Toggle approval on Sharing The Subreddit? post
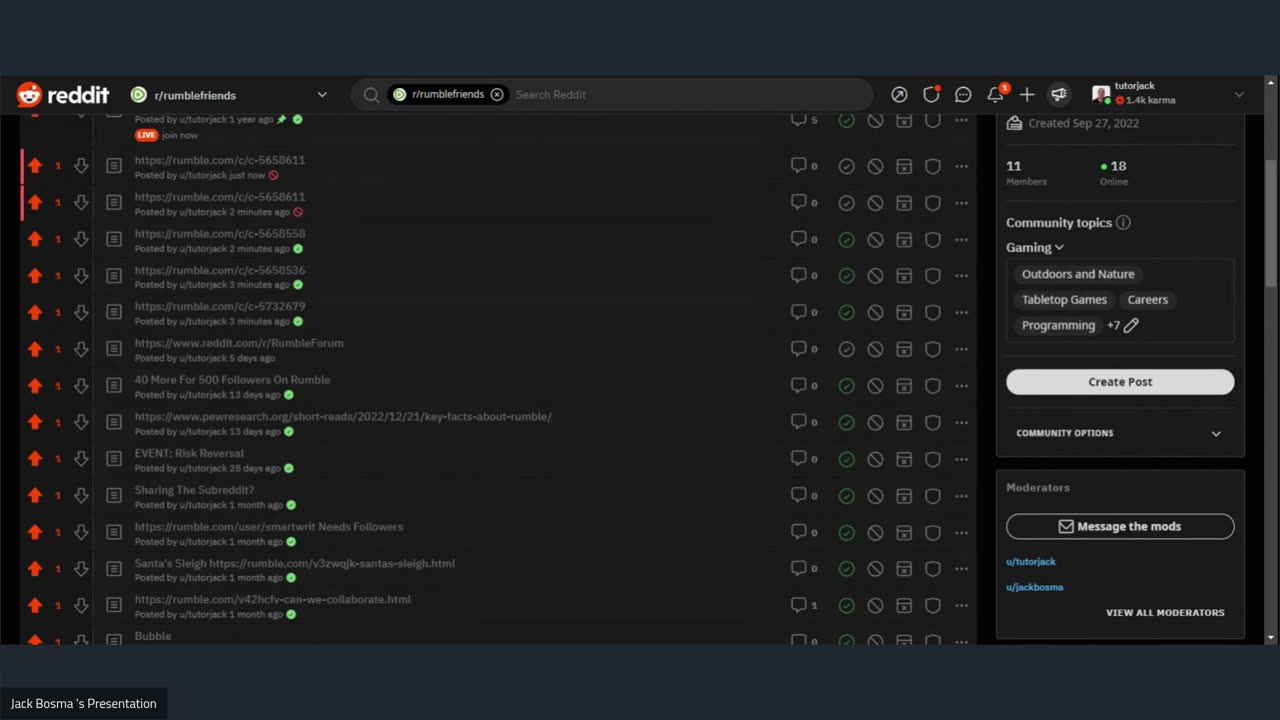The height and width of the screenshot is (720, 1280). click(x=847, y=496)
